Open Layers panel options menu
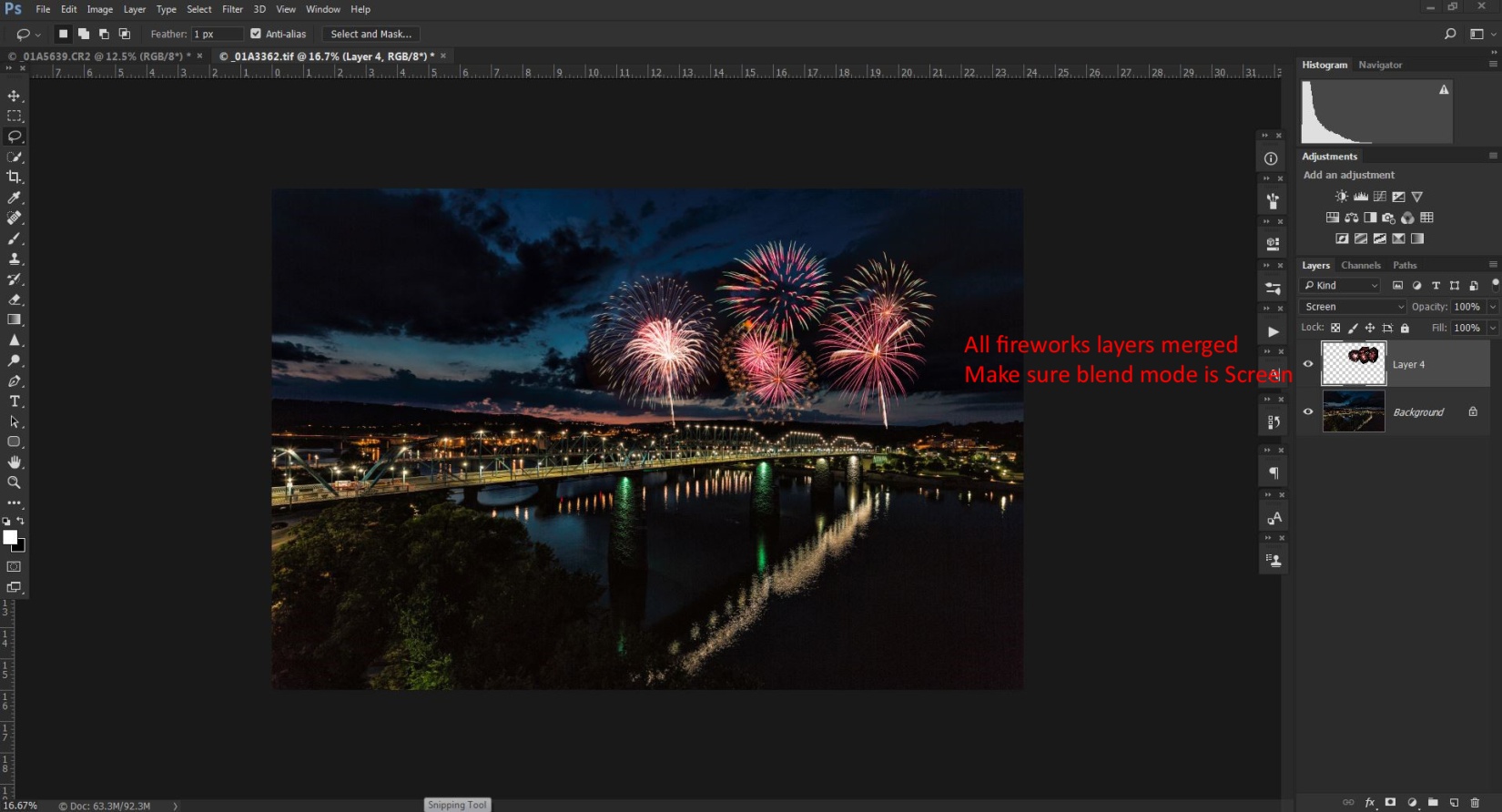Viewport: 1502px width, 812px height. pos(1493,265)
